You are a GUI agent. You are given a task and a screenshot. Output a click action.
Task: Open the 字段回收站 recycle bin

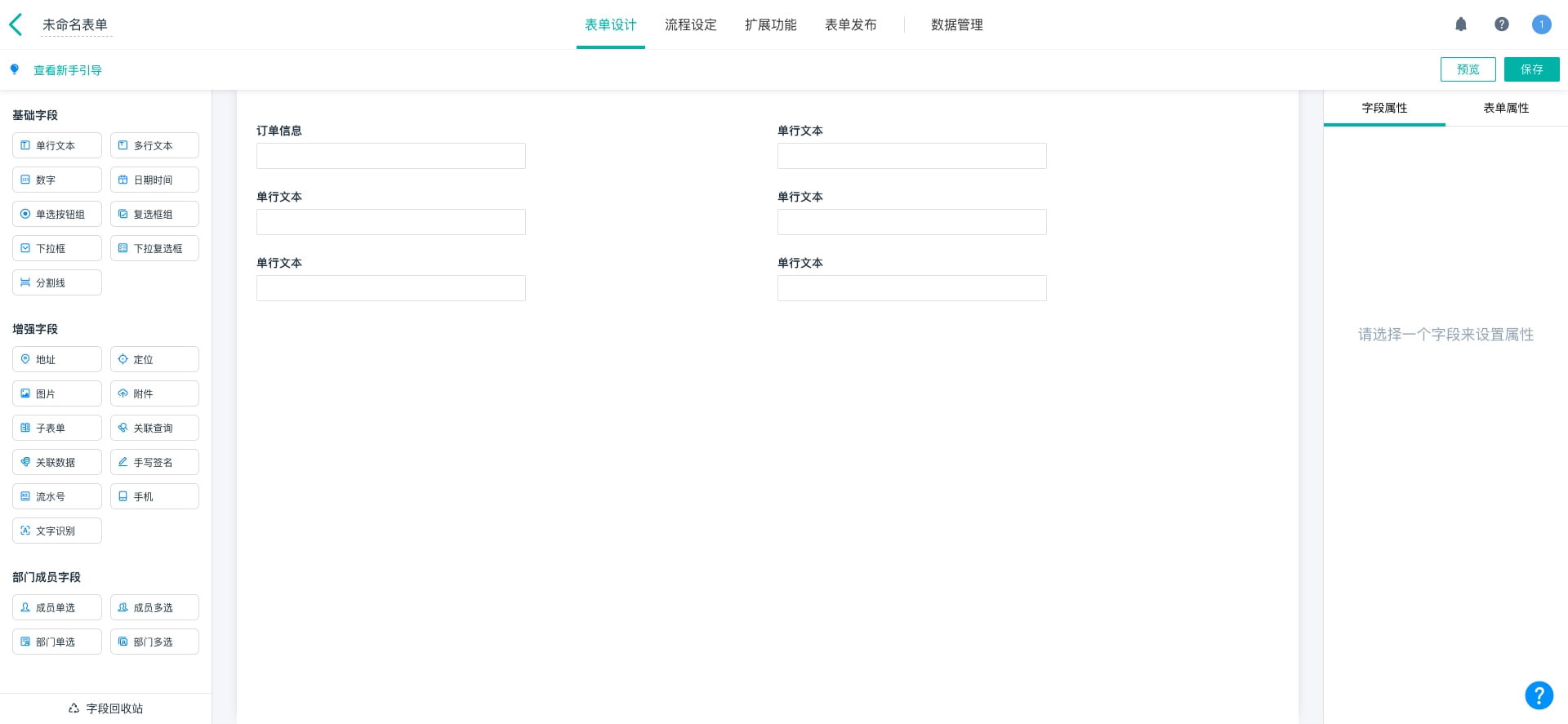click(x=105, y=708)
